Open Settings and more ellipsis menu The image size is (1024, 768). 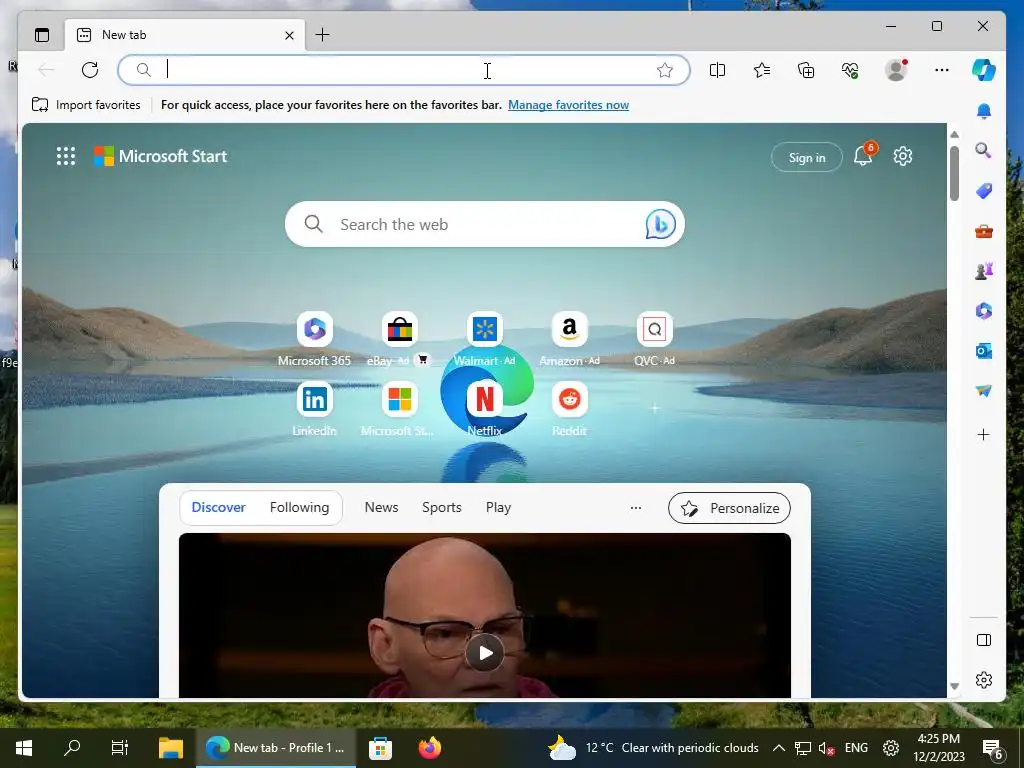pyautogui.click(x=942, y=70)
